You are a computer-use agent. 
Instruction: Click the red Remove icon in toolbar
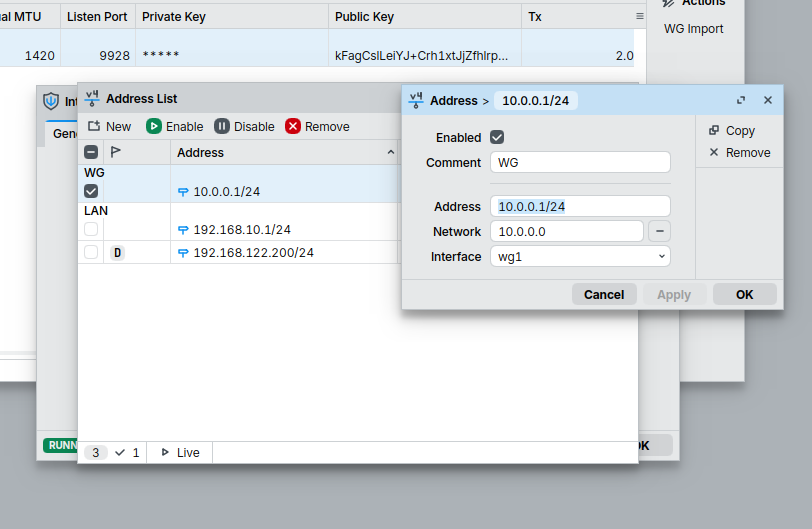[293, 127]
